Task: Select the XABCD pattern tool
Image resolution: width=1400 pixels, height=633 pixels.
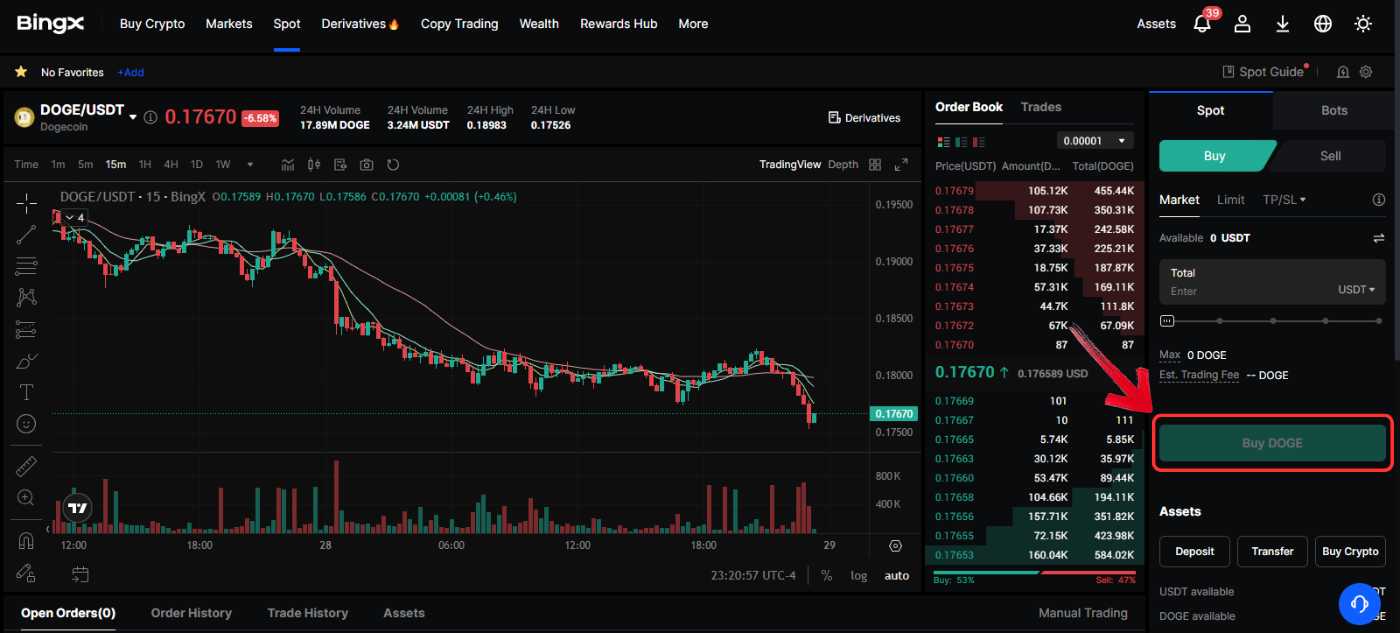Action: (x=27, y=297)
